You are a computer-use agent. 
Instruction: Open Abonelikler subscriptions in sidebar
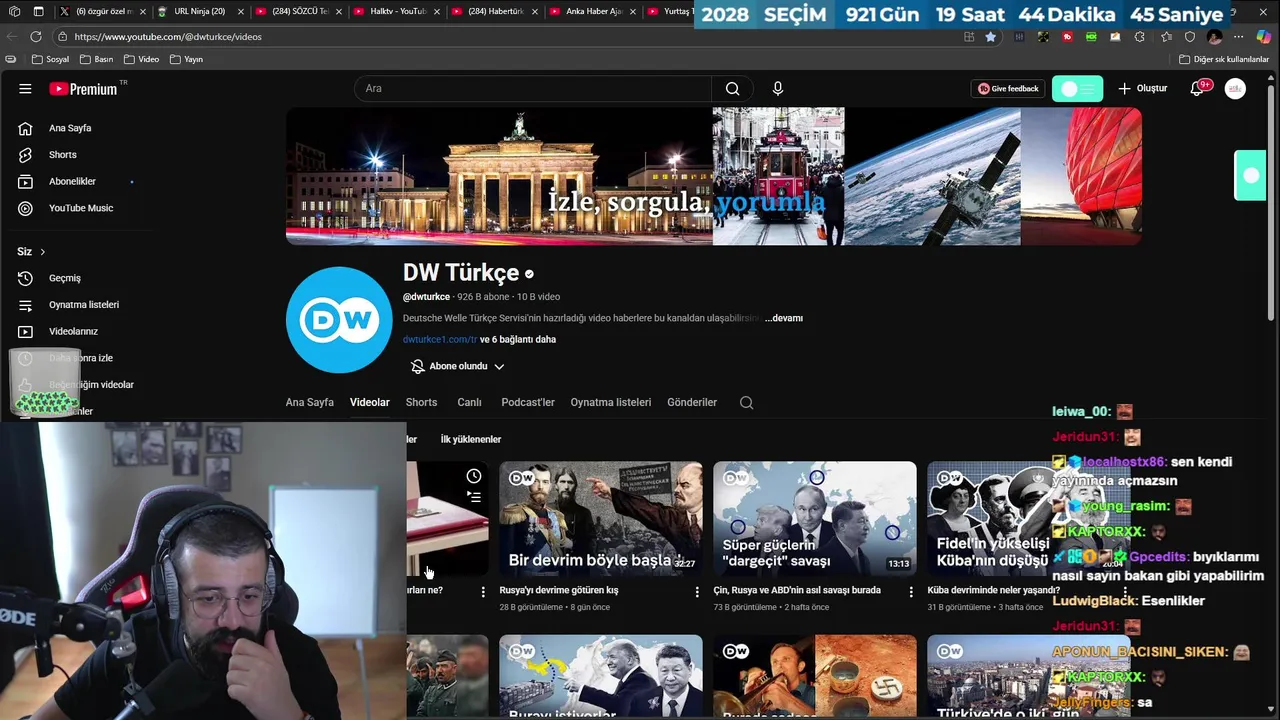pos(72,182)
